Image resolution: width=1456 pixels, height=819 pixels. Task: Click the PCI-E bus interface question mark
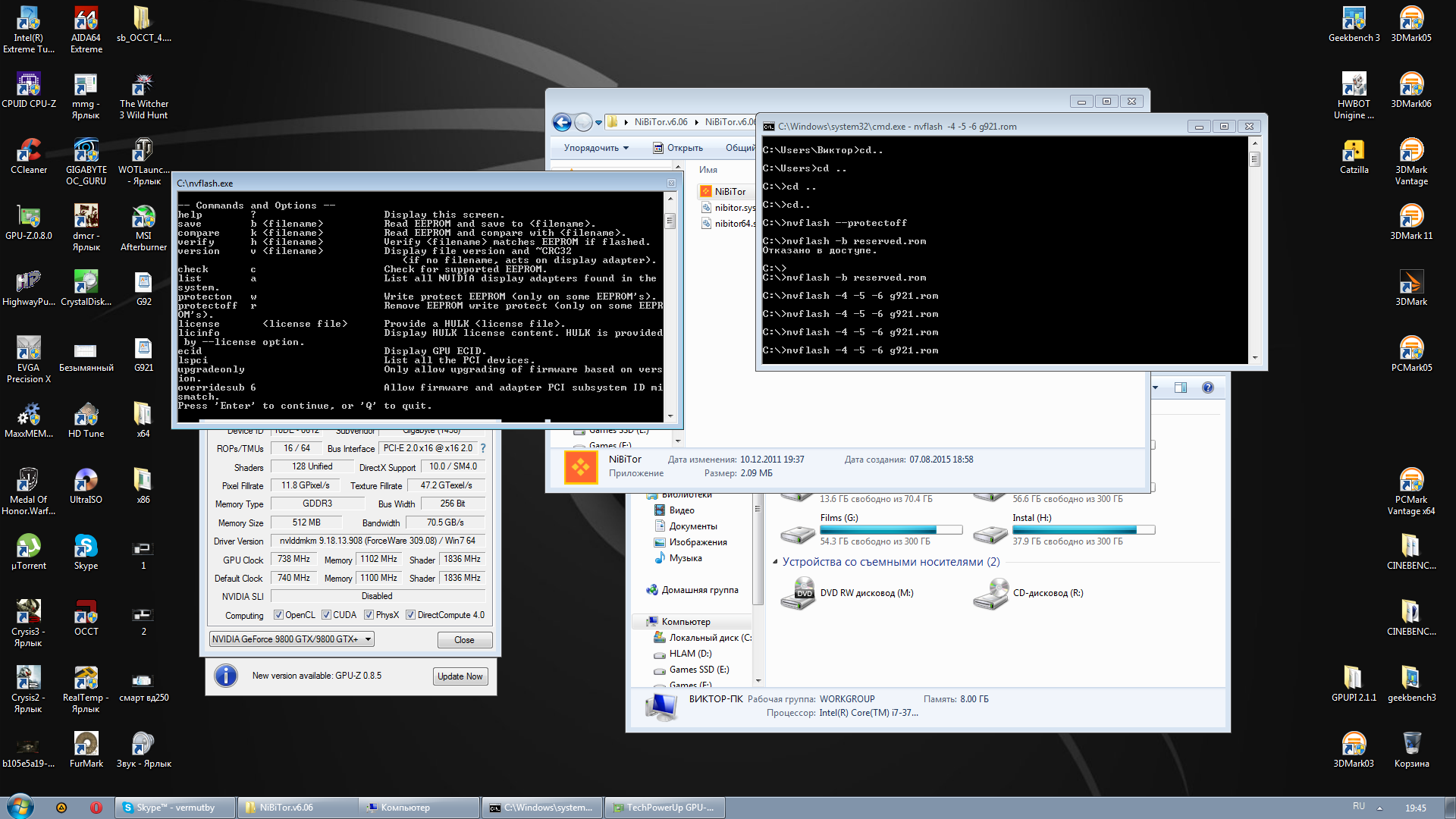click(x=483, y=448)
